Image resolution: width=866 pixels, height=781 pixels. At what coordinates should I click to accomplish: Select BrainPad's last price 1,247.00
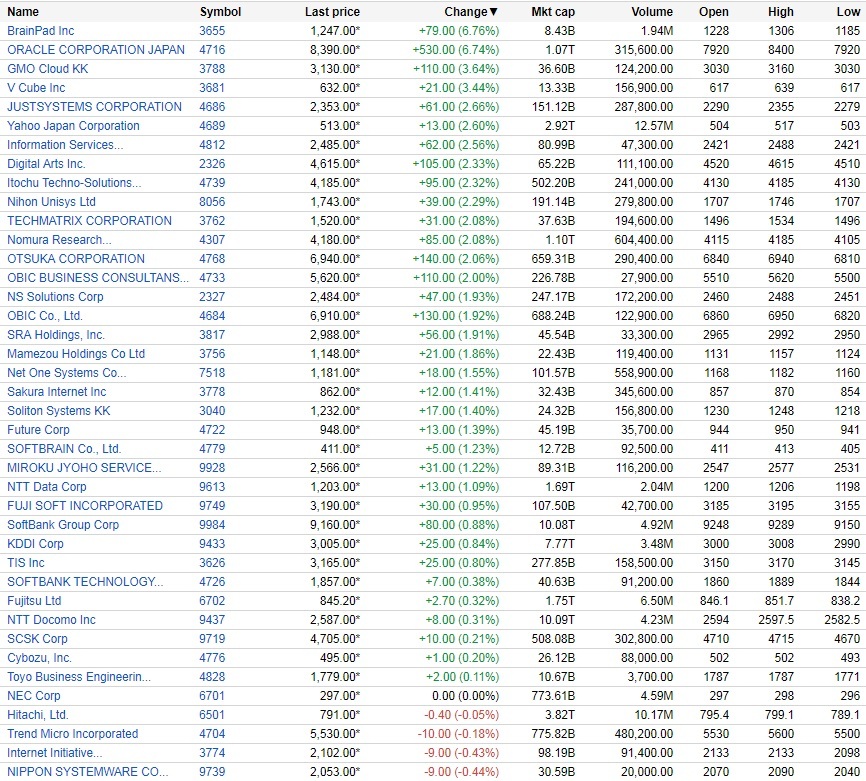335,31
